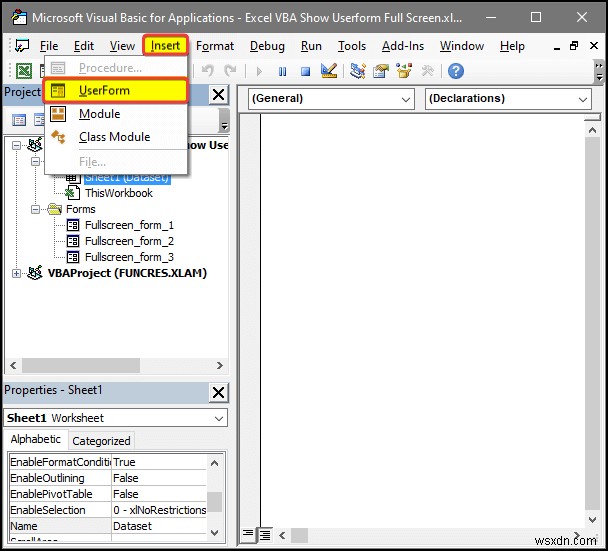Open the Window menu
This screenshot has height=551, width=608.
(x=461, y=46)
